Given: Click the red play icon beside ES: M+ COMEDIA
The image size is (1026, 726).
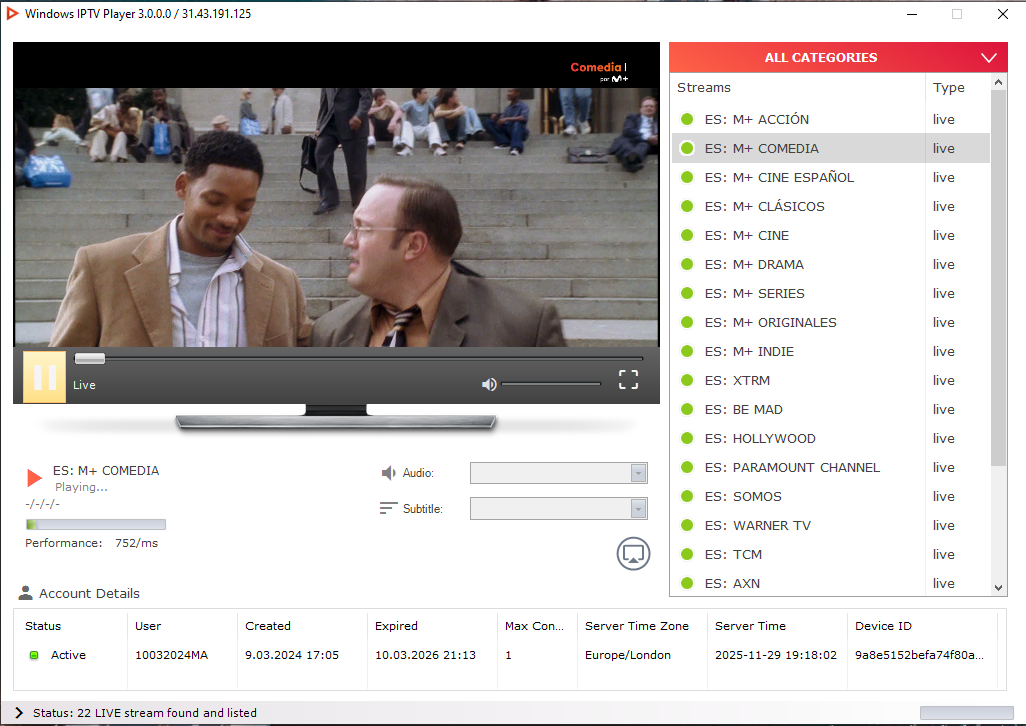Looking at the screenshot, I should [35, 478].
